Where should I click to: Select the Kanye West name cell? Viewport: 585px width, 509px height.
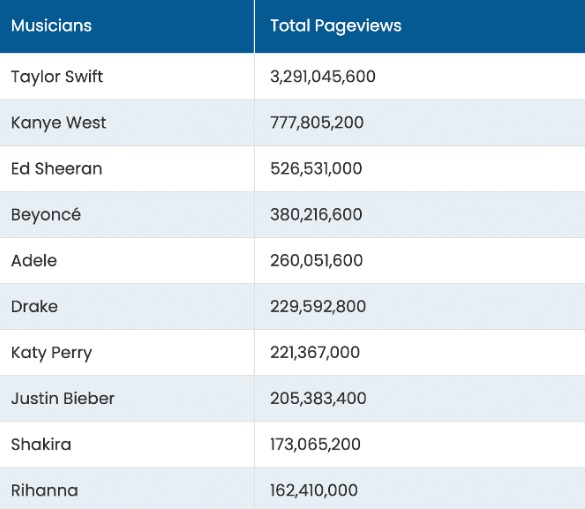pyautogui.click(x=127, y=122)
